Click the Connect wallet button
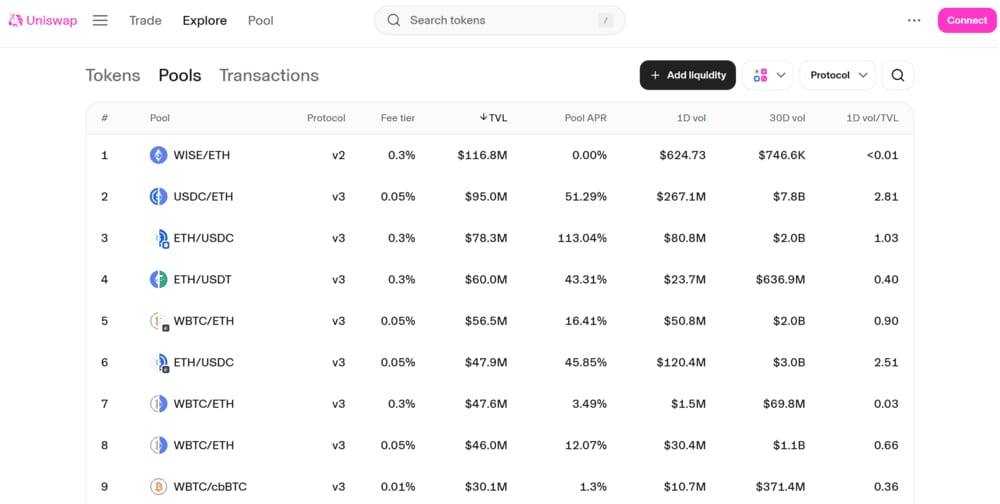This screenshot has height=504, width=1000. tap(967, 20)
